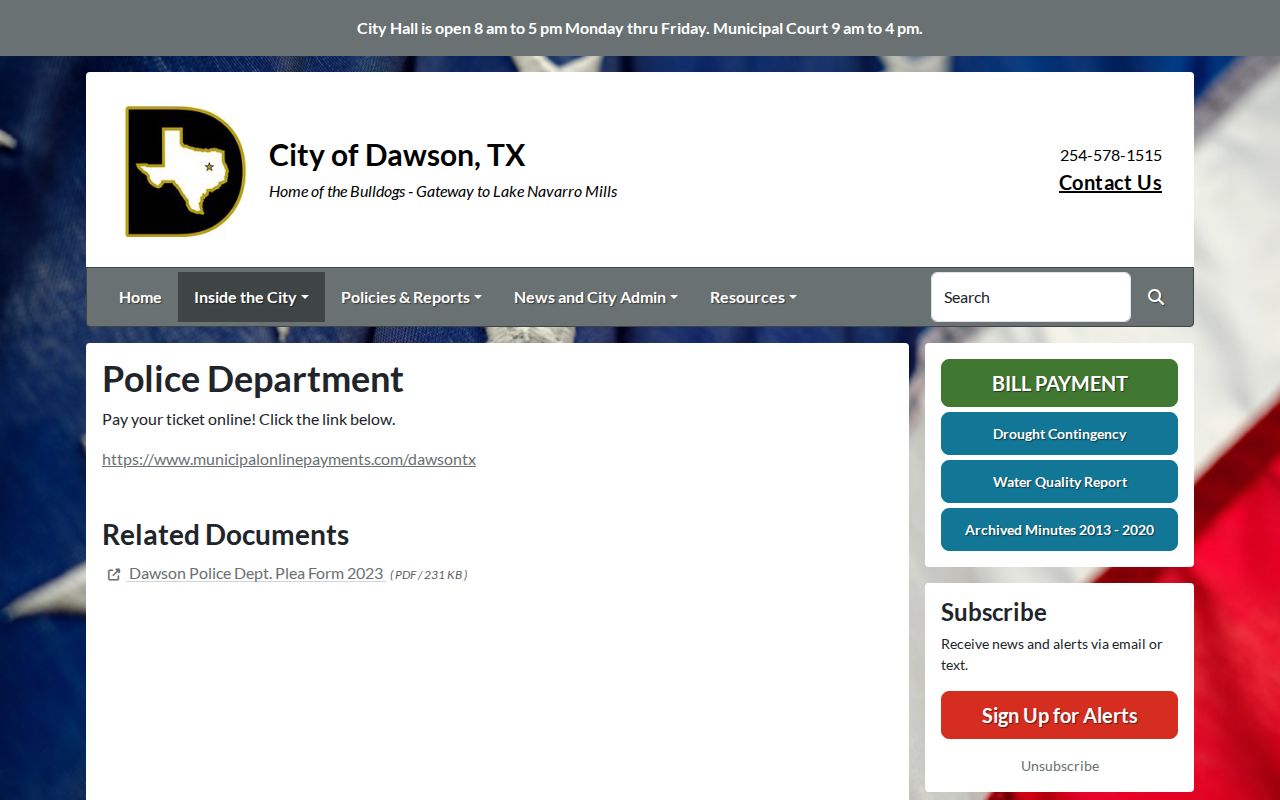Click the phone number 254-578-1515
The image size is (1280, 800).
1111,155
